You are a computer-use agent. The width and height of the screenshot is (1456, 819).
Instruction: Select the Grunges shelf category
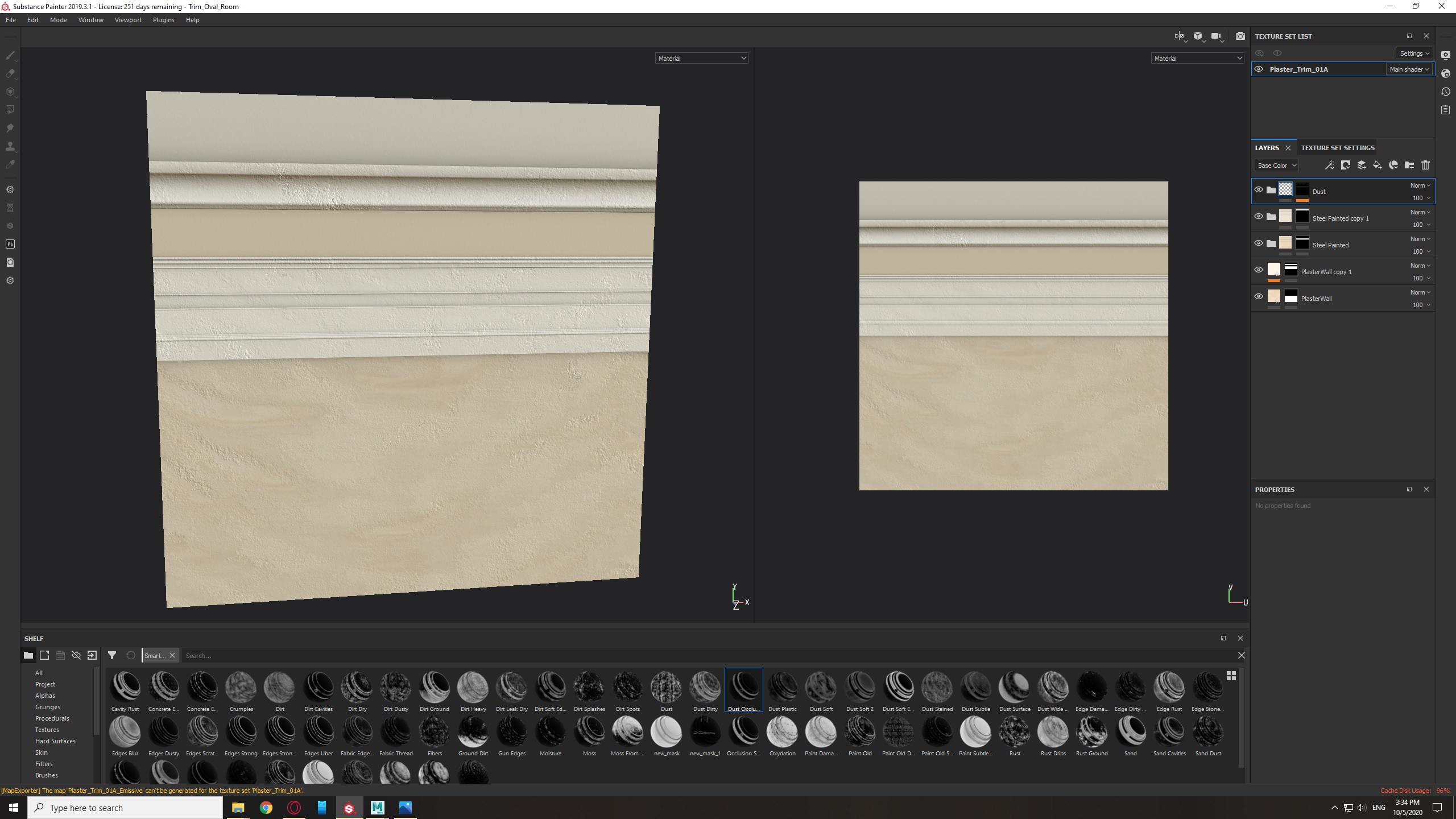coord(47,707)
